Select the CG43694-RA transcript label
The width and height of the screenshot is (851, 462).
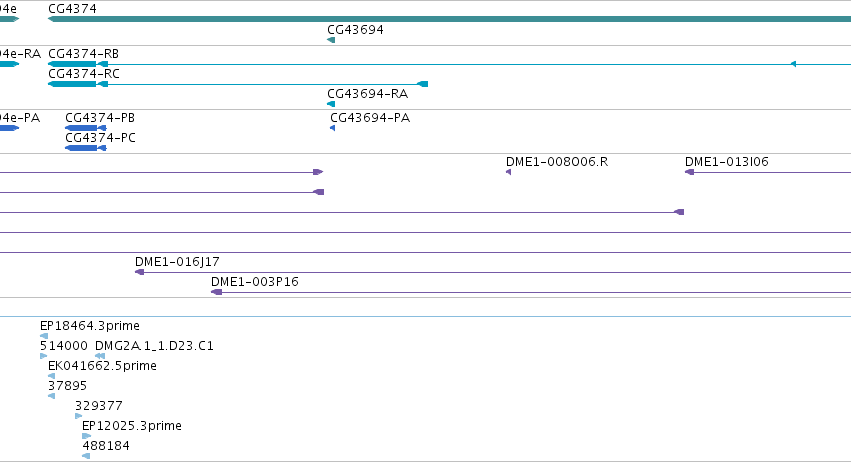[x=367, y=94]
